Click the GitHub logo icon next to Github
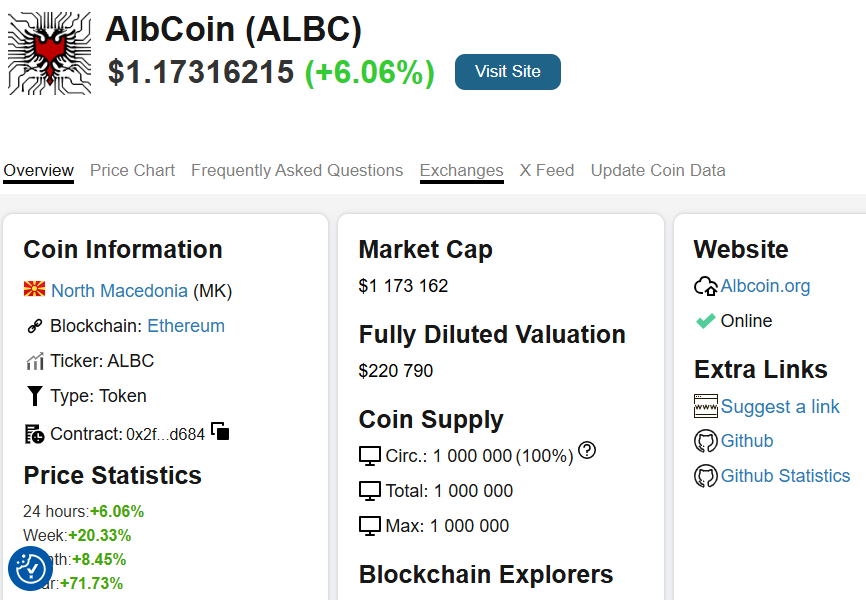Viewport: 866px width, 600px height. click(x=705, y=441)
